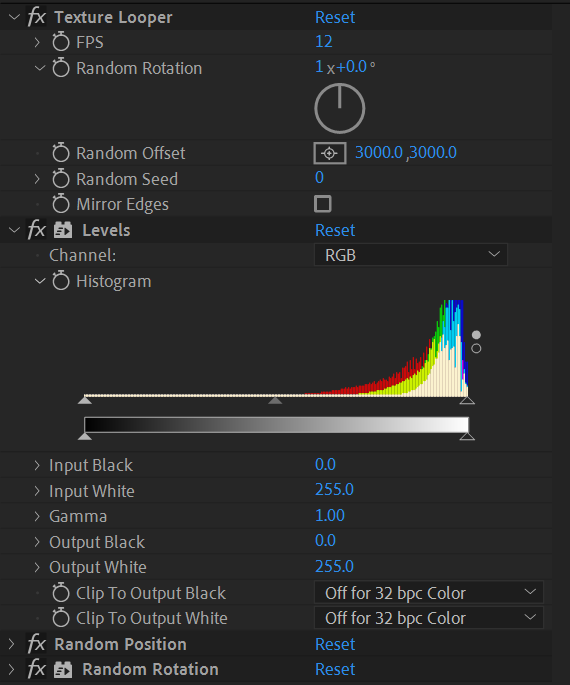Toggle FPS stopwatch animation icon
Image resolution: width=570 pixels, height=685 pixels.
[x=61, y=42]
